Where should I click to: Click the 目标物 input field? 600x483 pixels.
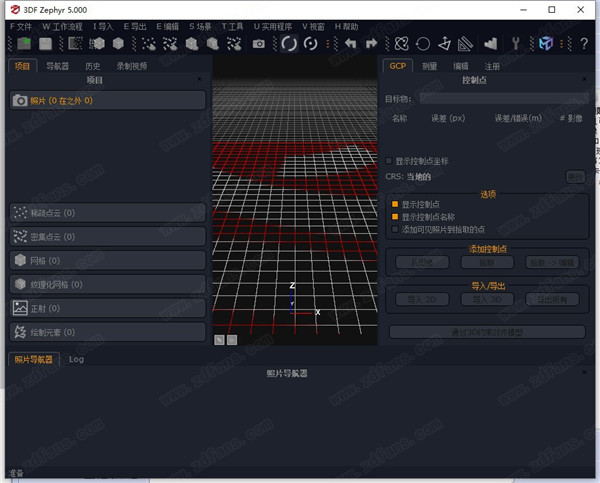(504, 98)
